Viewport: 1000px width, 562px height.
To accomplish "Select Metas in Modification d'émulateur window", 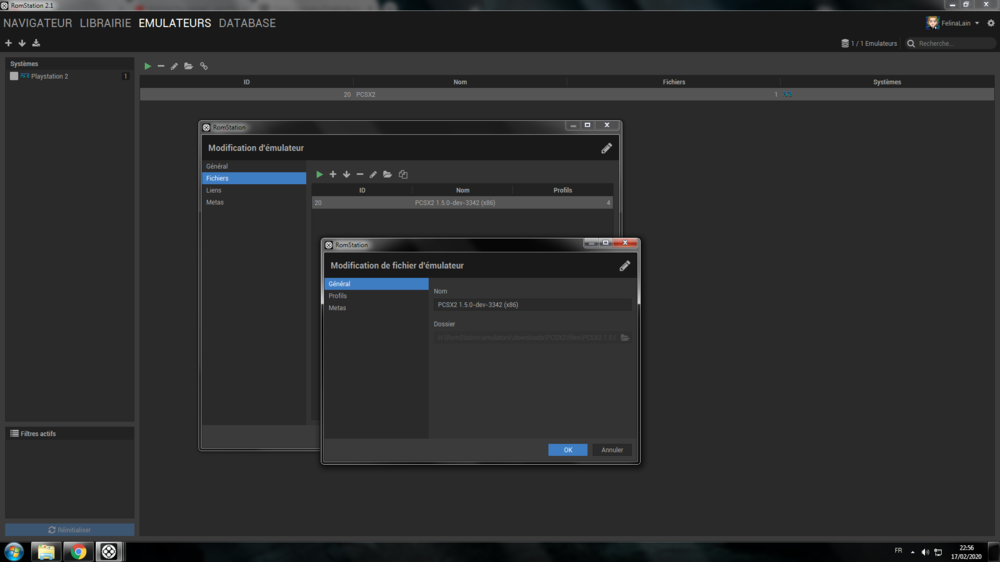I will [254, 202].
